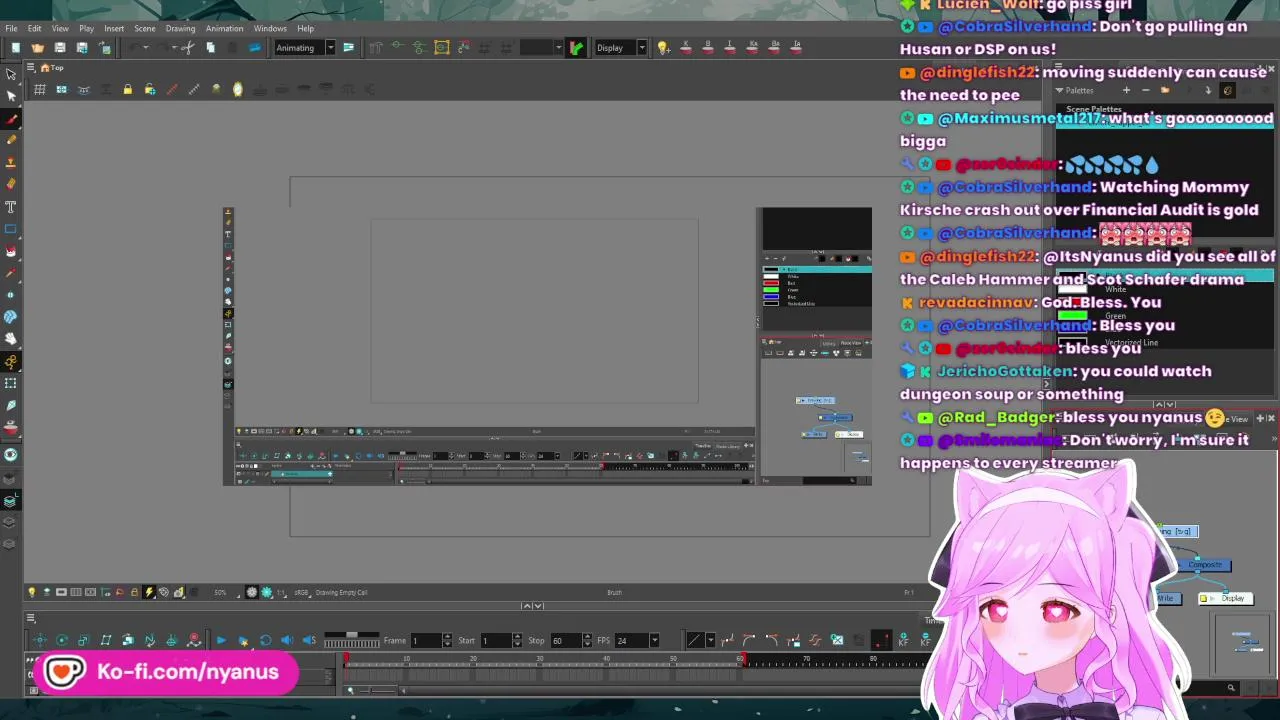Viewport: 1280px width, 720px height.
Task: Select the Hand pan tool
Action: tap(11, 338)
